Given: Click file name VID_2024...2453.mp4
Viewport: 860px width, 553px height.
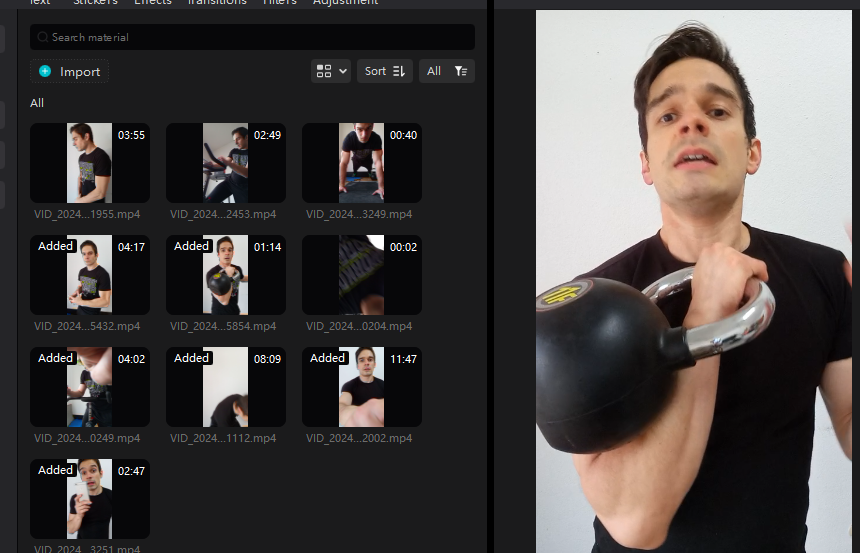Looking at the screenshot, I should click(x=223, y=215).
